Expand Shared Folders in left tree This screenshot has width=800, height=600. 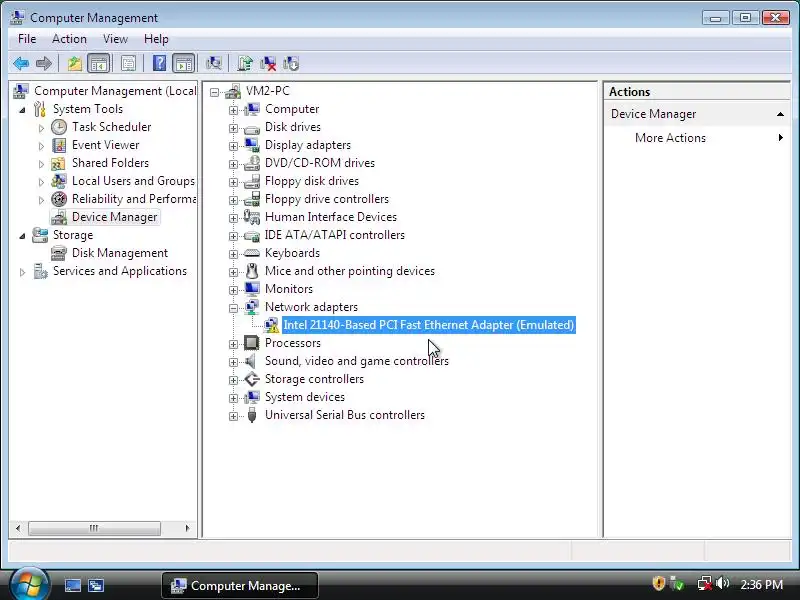41,164
